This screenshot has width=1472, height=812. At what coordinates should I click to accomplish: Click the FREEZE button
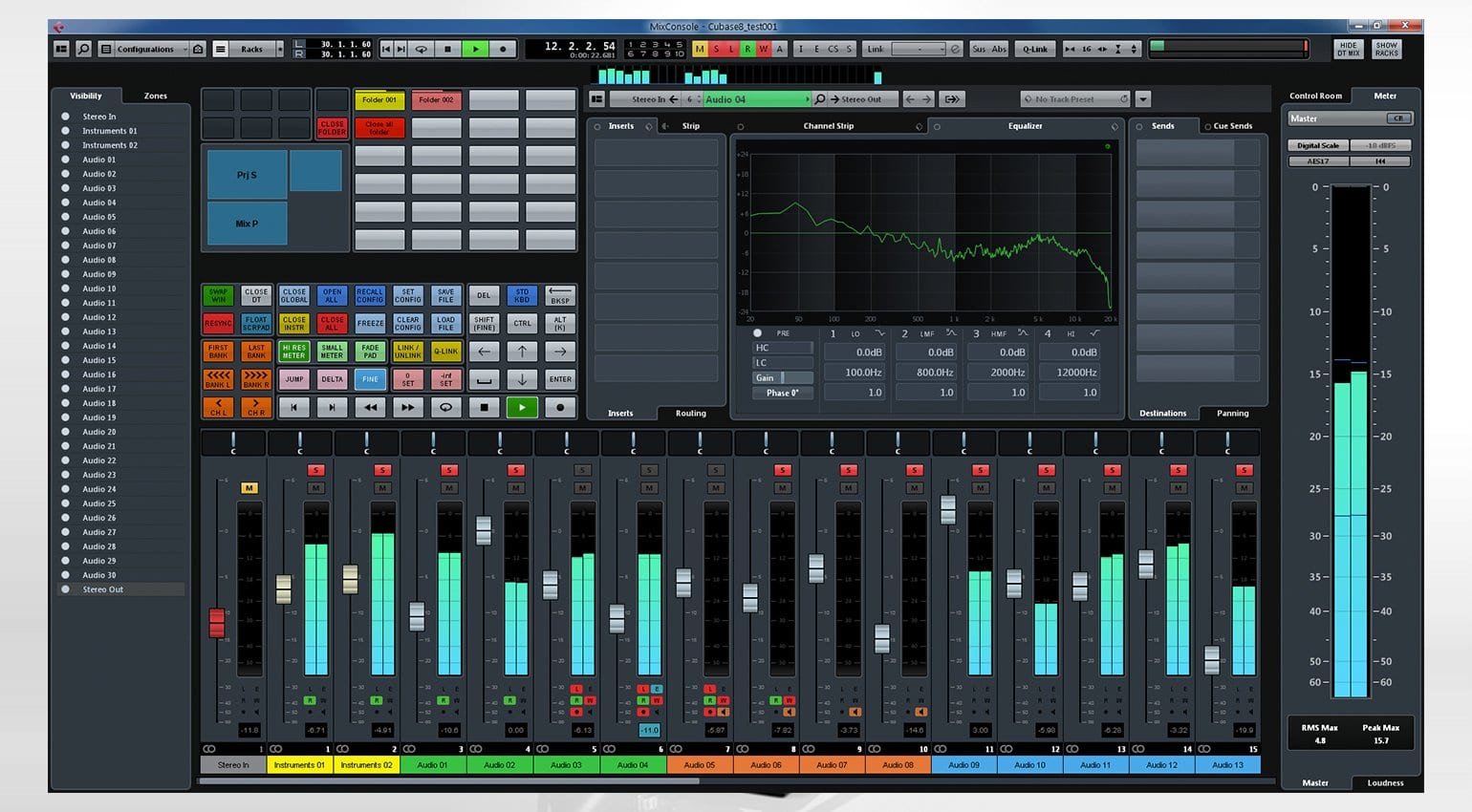[x=370, y=323]
